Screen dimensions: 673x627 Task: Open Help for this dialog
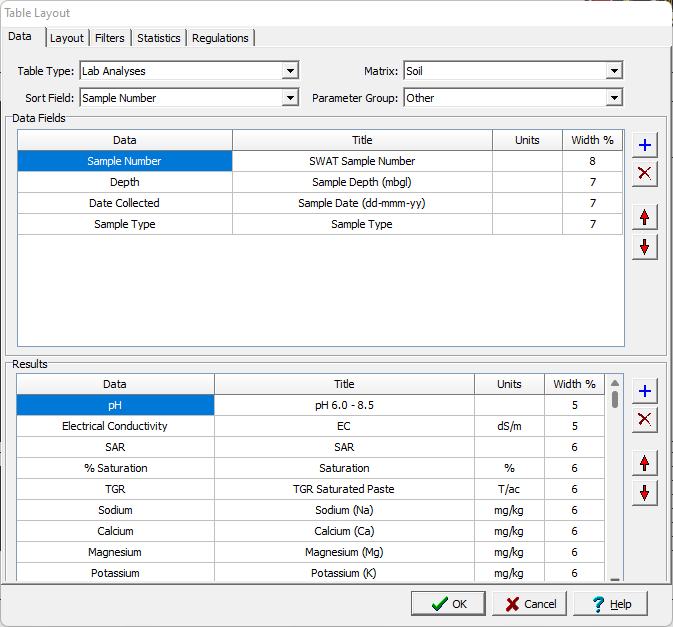[x=610, y=604]
